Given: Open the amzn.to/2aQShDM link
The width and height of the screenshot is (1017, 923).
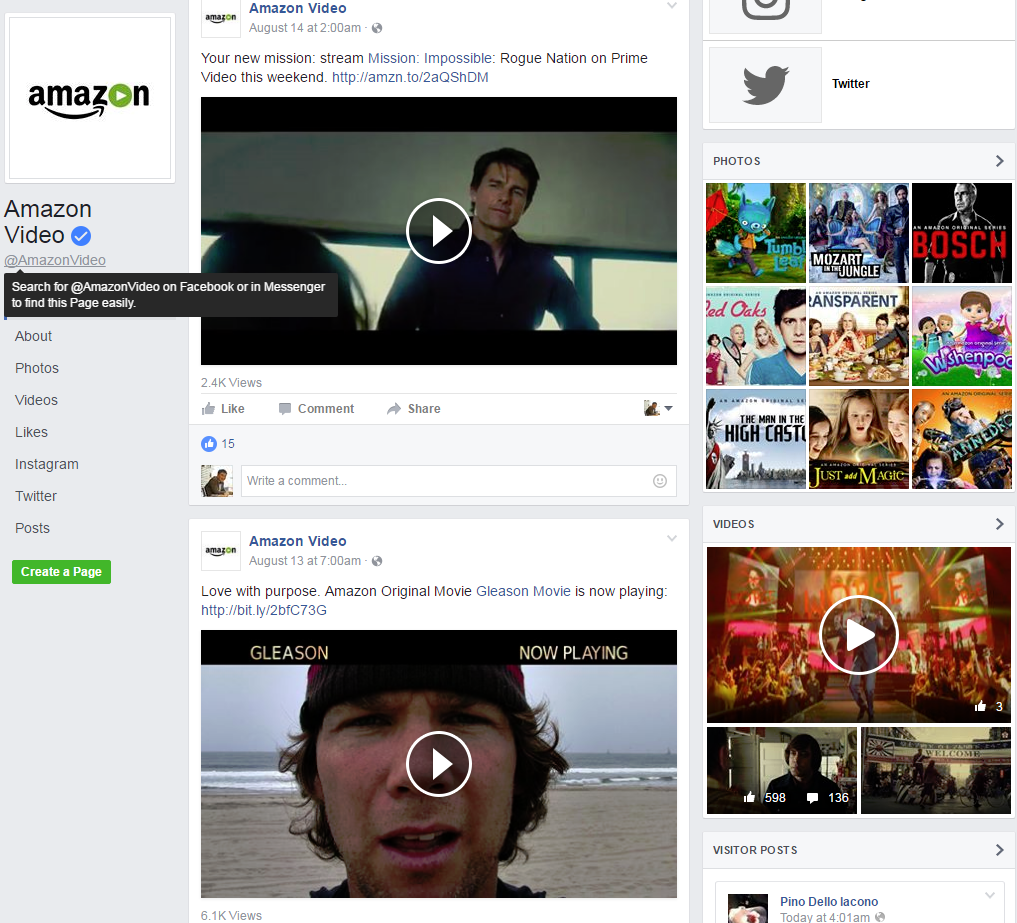Looking at the screenshot, I should [410, 77].
